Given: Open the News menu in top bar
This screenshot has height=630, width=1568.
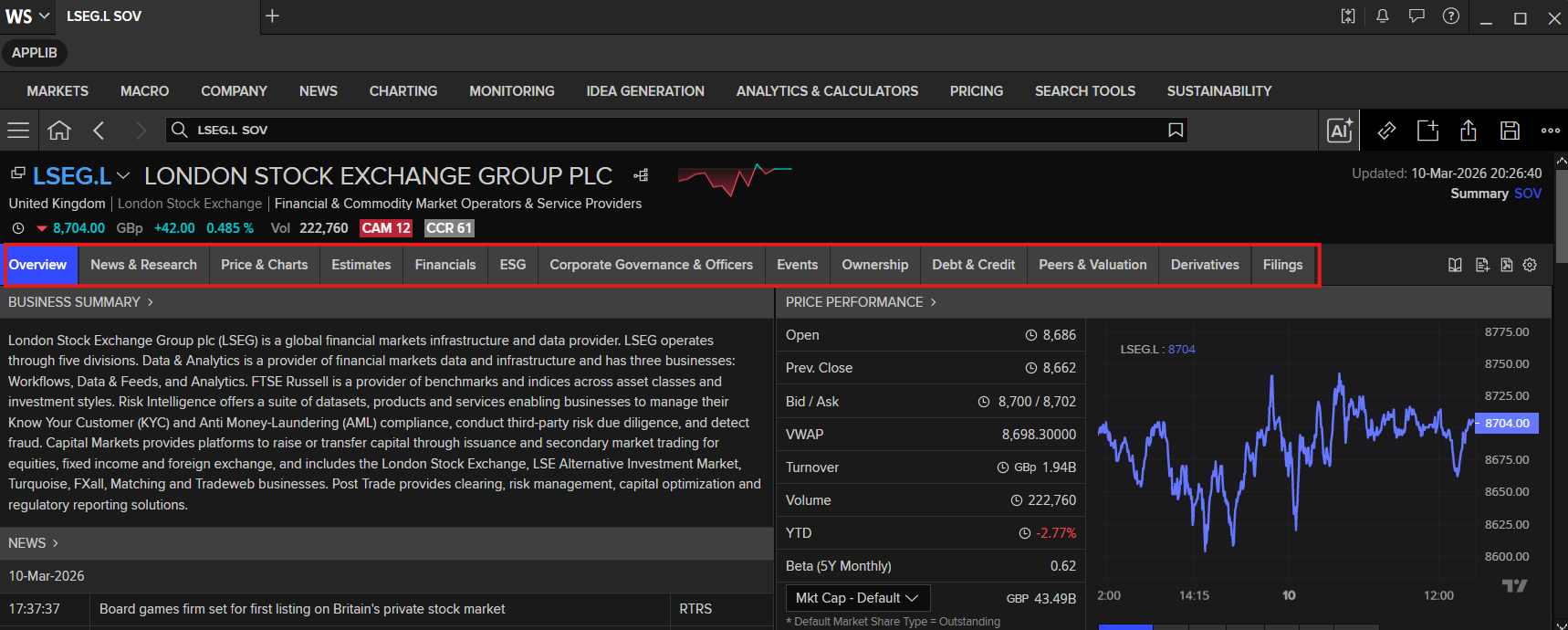Looking at the screenshot, I should (x=319, y=91).
